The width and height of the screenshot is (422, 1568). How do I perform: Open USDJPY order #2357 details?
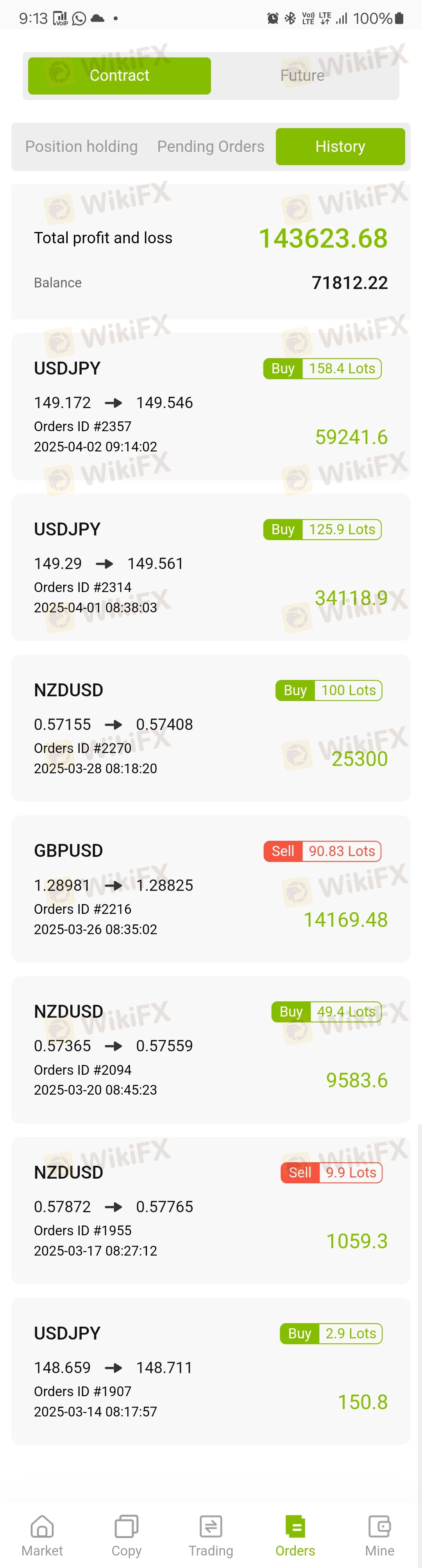pos(211,407)
